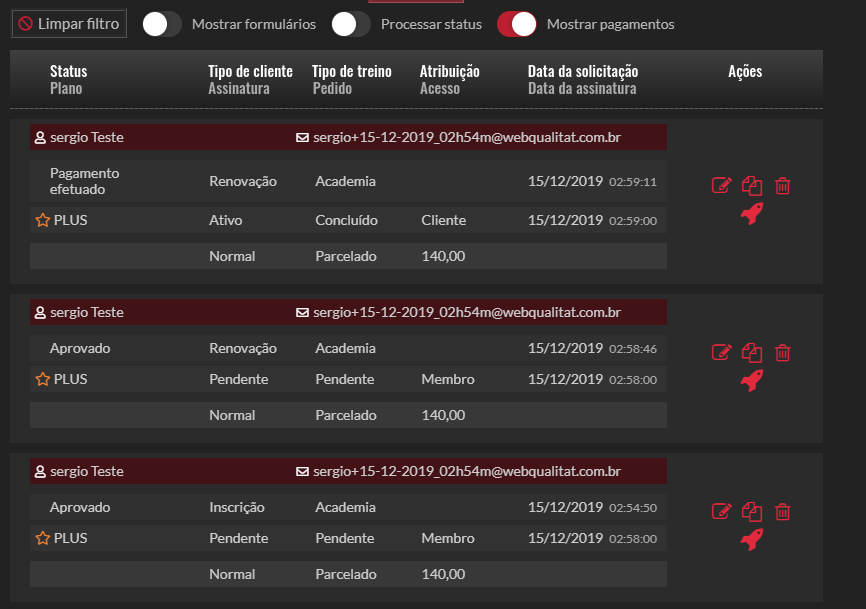The image size is (866, 609).
Task: Toggle the PLUS star in first record
Action: (x=42, y=220)
